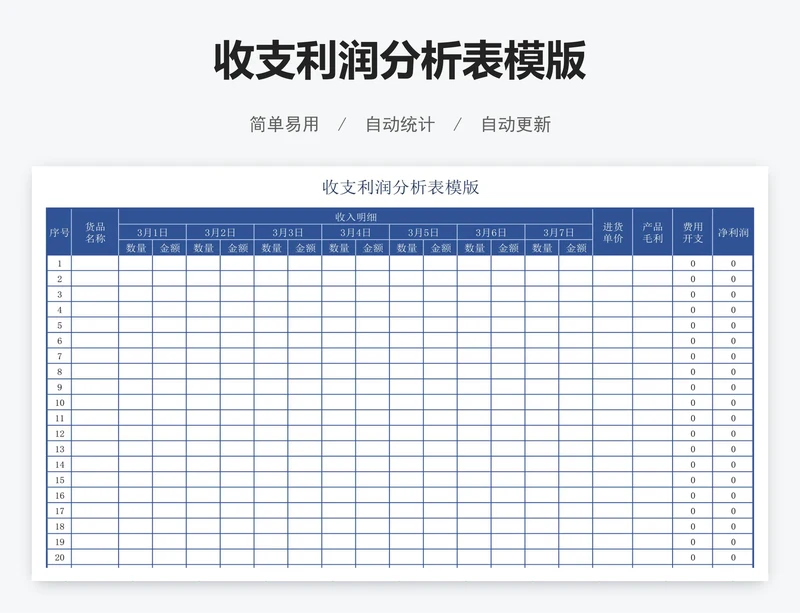Click 数量 header under 3月1日
Screen dimensions: 800x613
pos(136,248)
